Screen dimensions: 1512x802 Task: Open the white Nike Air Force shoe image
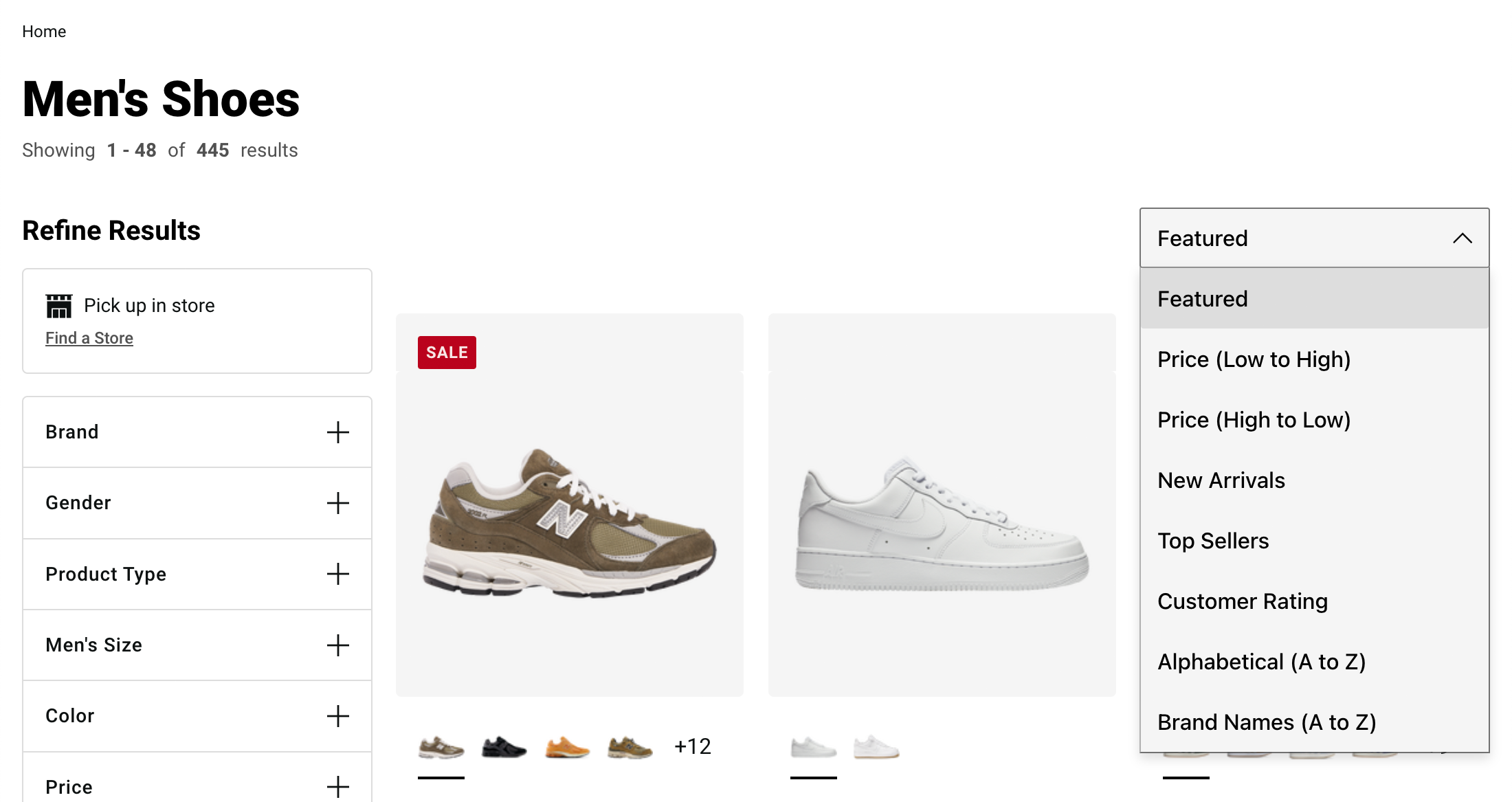pyautogui.click(x=942, y=505)
